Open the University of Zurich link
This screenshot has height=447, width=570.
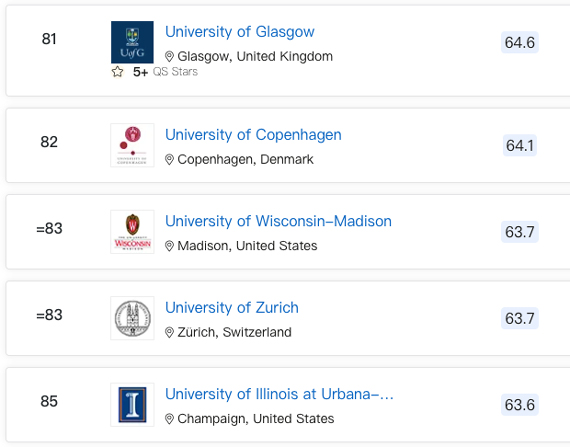pos(232,308)
